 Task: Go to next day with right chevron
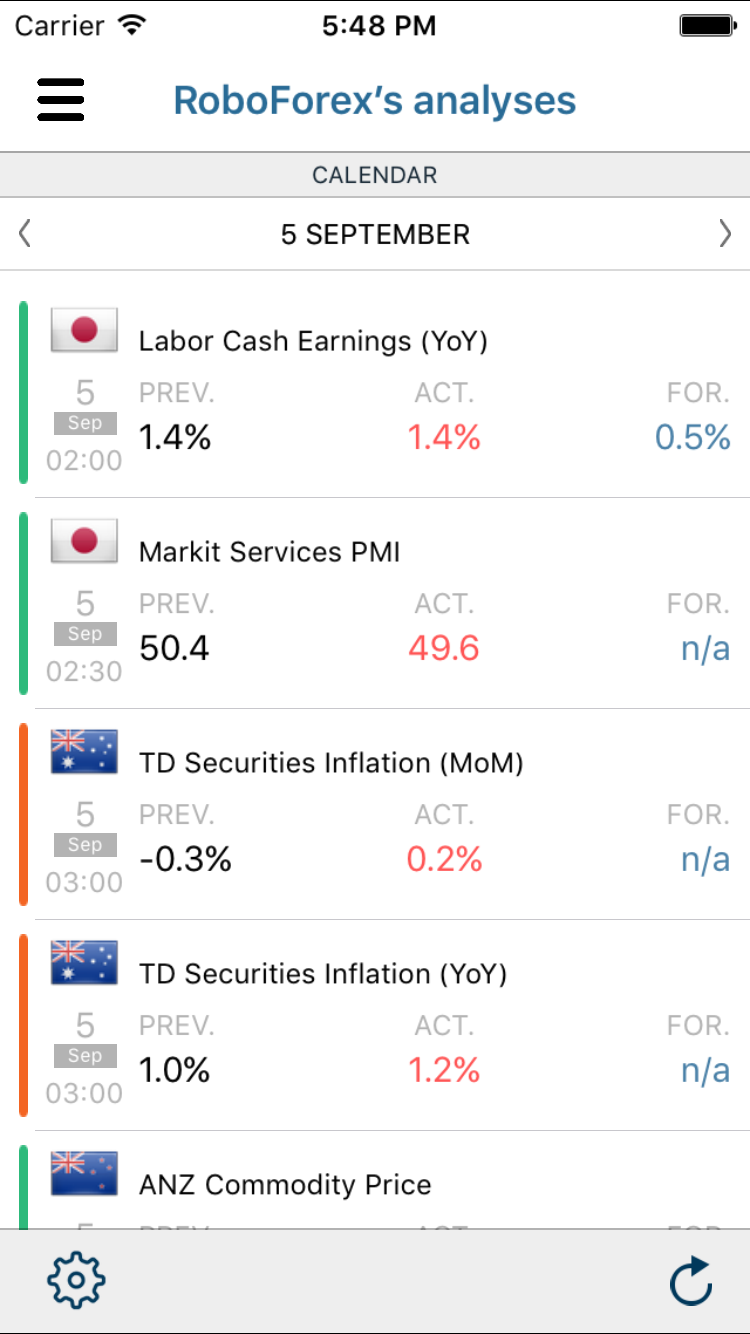coord(725,234)
